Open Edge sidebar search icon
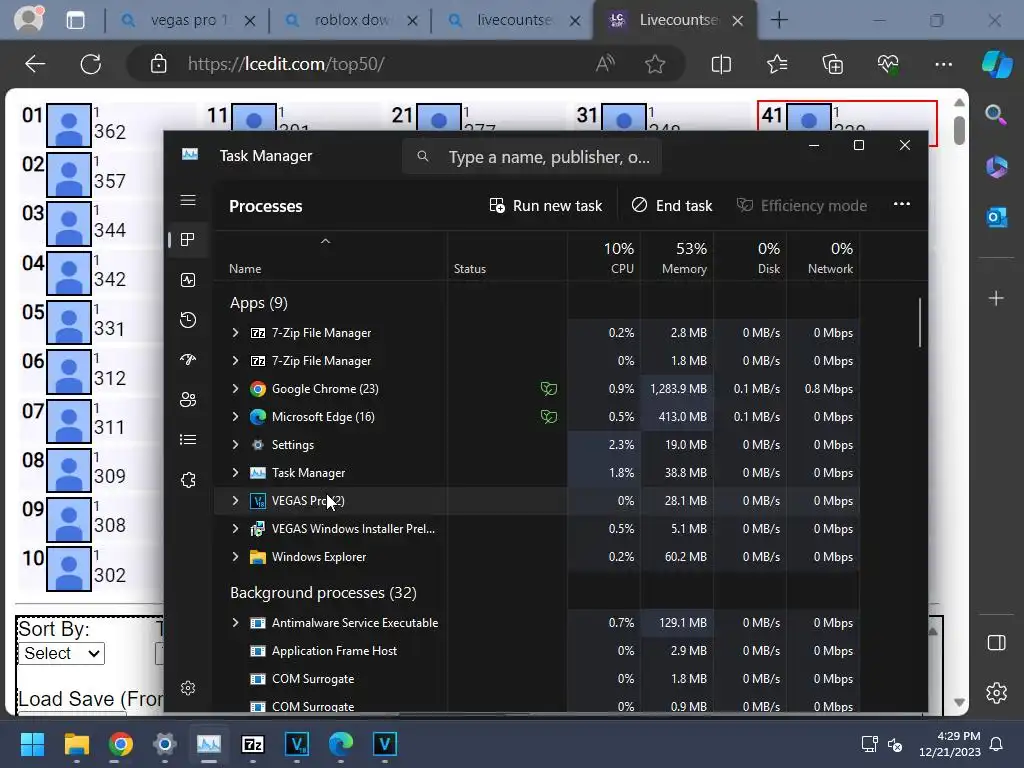Image resolution: width=1024 pixels, height=768 pixels. click(x=996, y=115)
